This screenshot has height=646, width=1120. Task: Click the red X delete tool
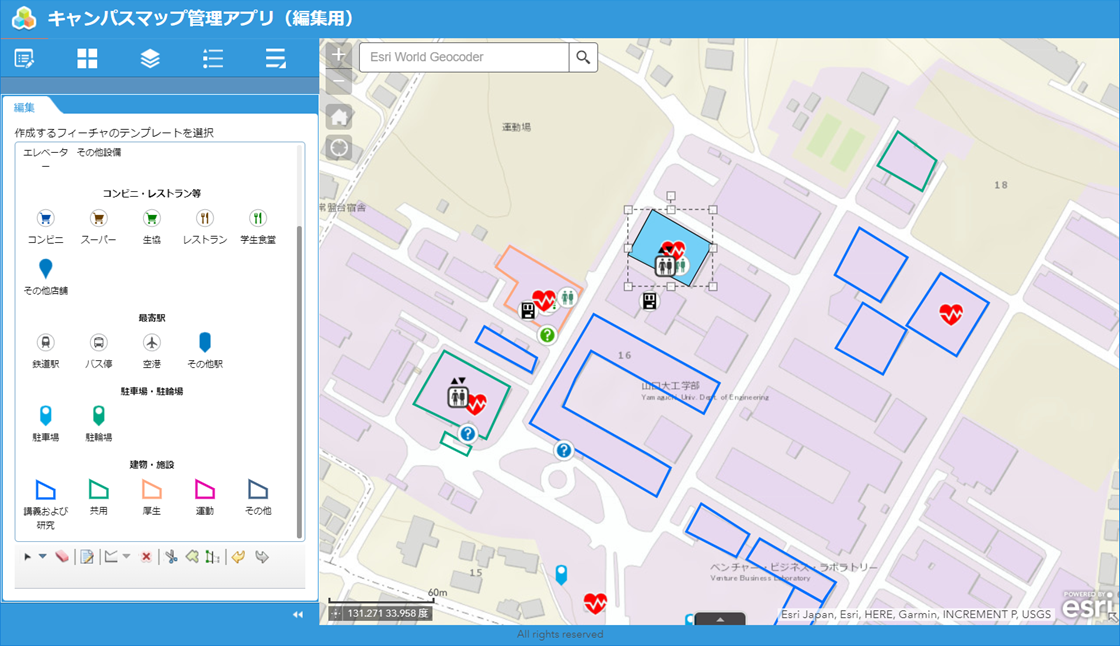[146, 557]
